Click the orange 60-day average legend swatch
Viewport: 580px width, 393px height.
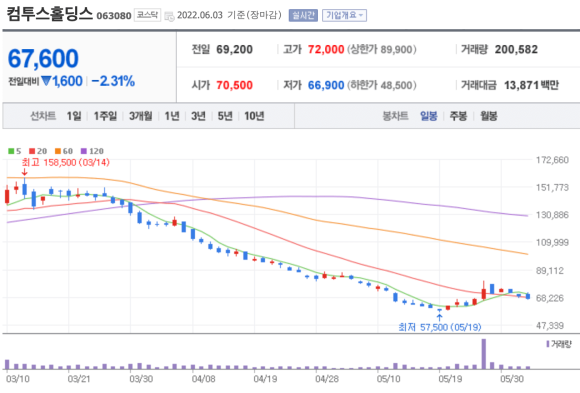[x=58, y=151]
